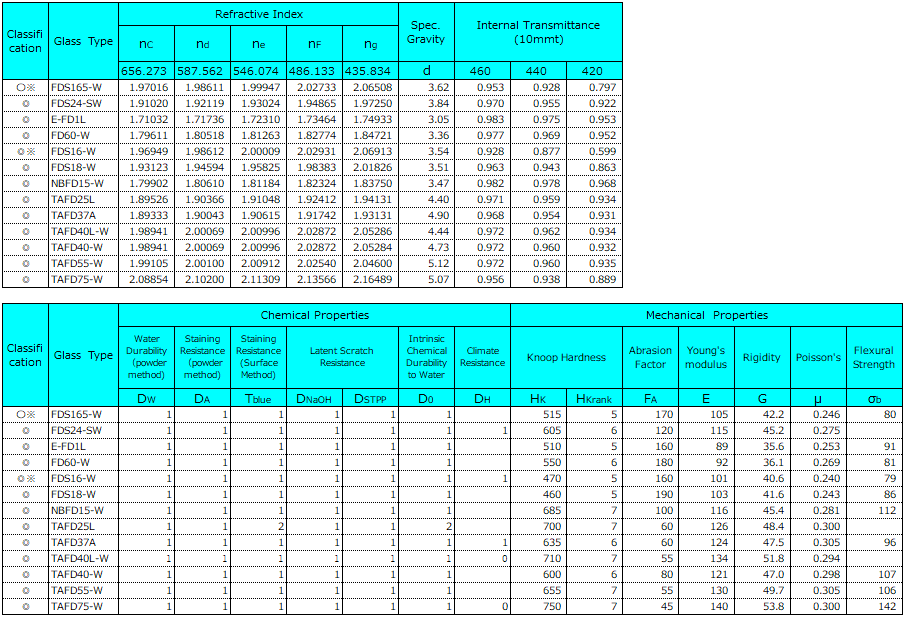Select the Internal Transmittance (10mmt) header
The width and height of the screenshot is (905, 617).
pyautogui.click(x=538, y=32)
